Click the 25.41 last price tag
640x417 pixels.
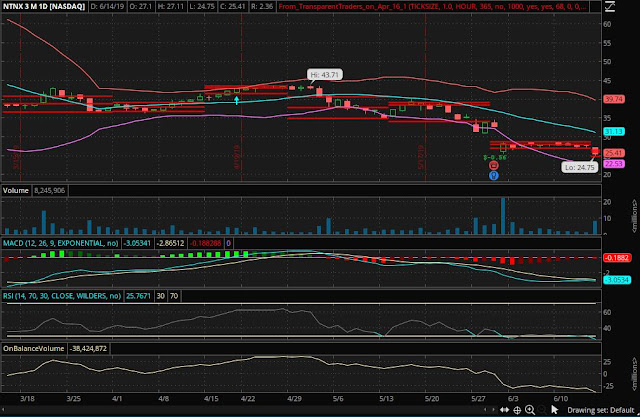coord(614,153)
